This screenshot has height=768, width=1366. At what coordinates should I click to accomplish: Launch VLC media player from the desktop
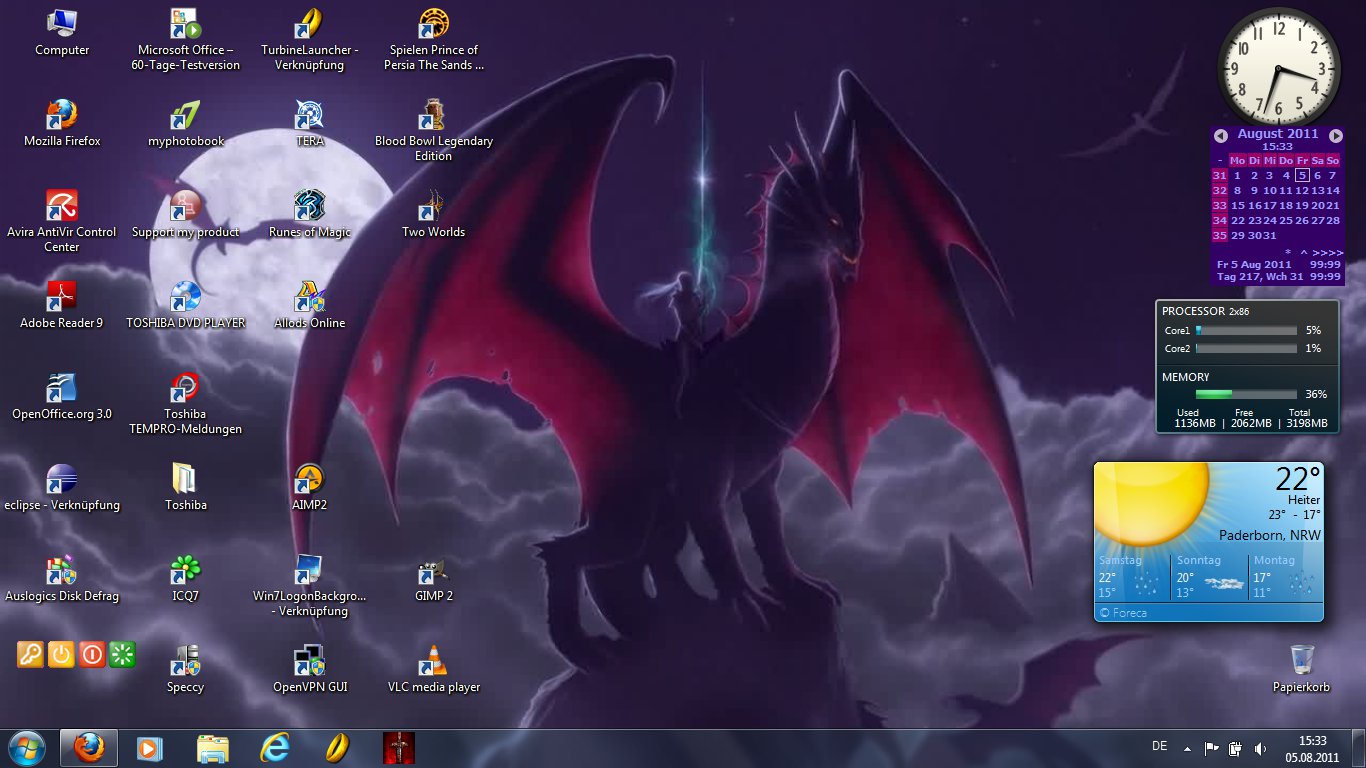[x=433, y=662]
